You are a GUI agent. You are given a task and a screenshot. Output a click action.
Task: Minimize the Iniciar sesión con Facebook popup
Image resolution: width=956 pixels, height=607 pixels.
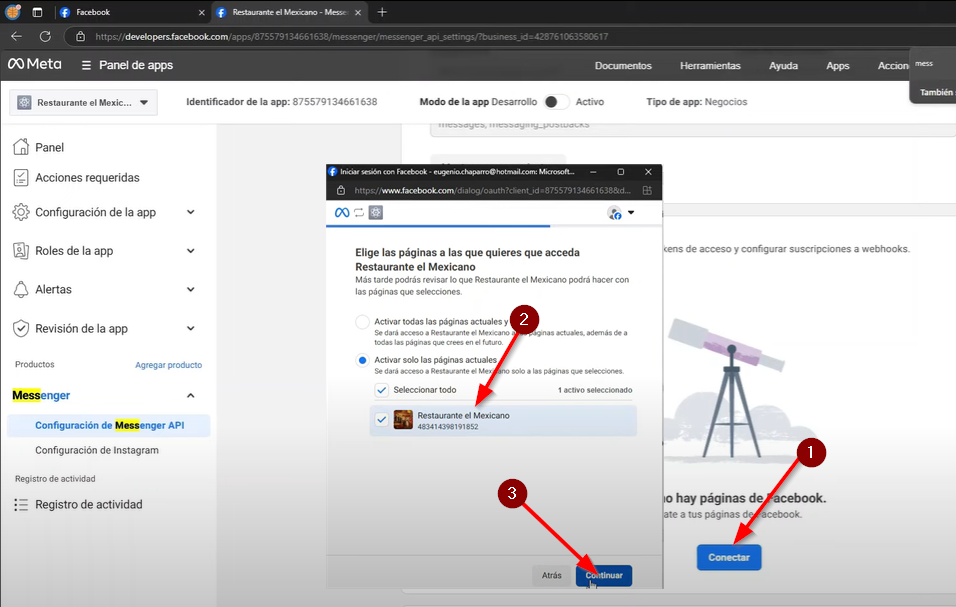(593, 172)
